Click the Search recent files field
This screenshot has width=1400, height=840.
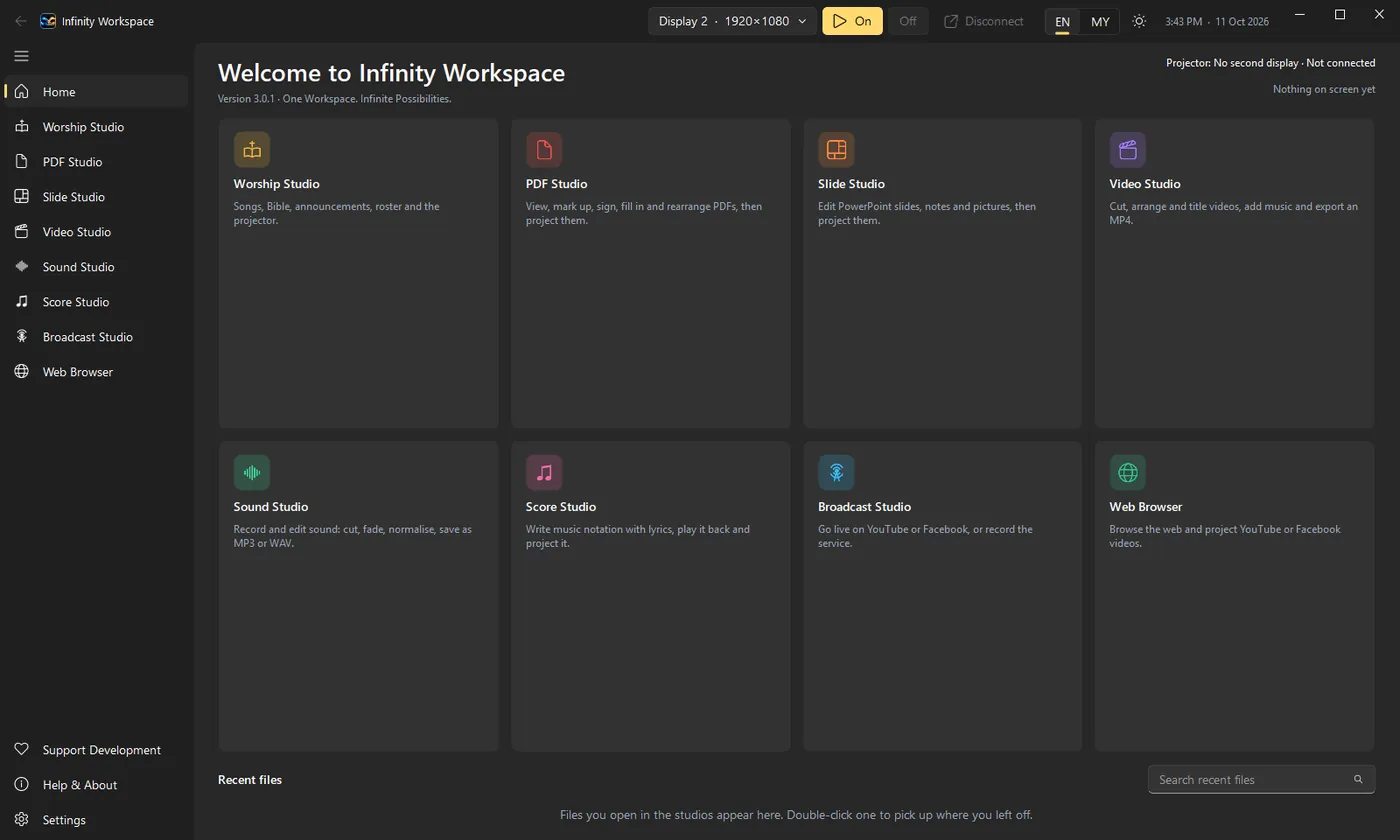(1261, 779)
